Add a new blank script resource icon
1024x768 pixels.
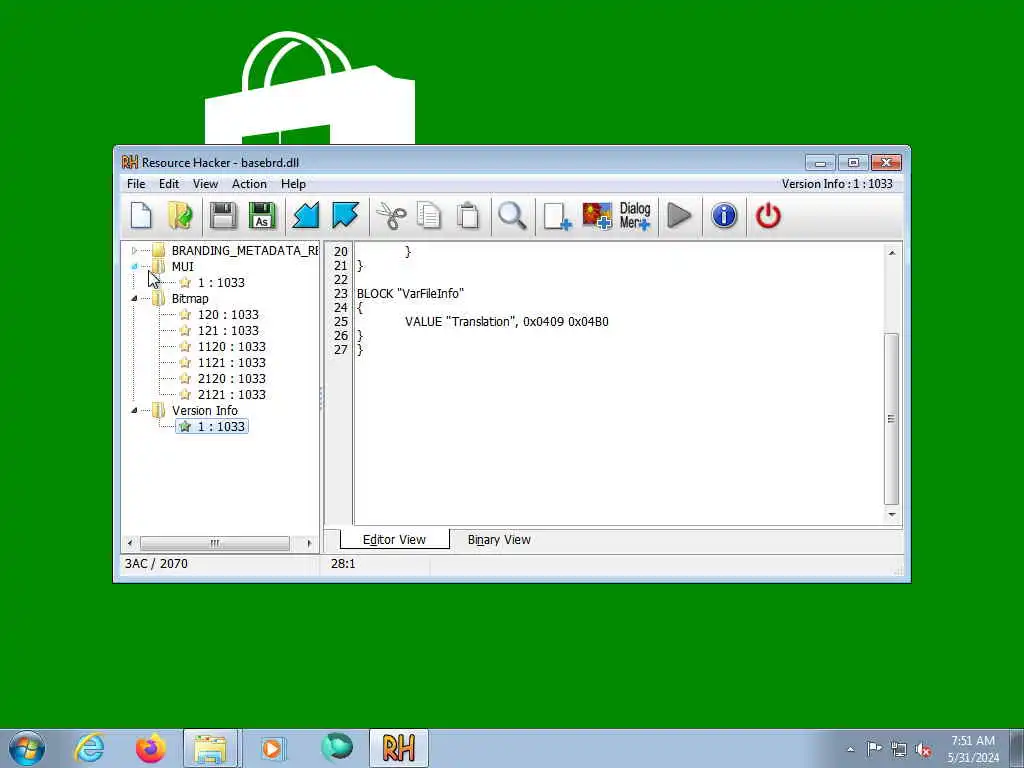[x=557, y=216]
